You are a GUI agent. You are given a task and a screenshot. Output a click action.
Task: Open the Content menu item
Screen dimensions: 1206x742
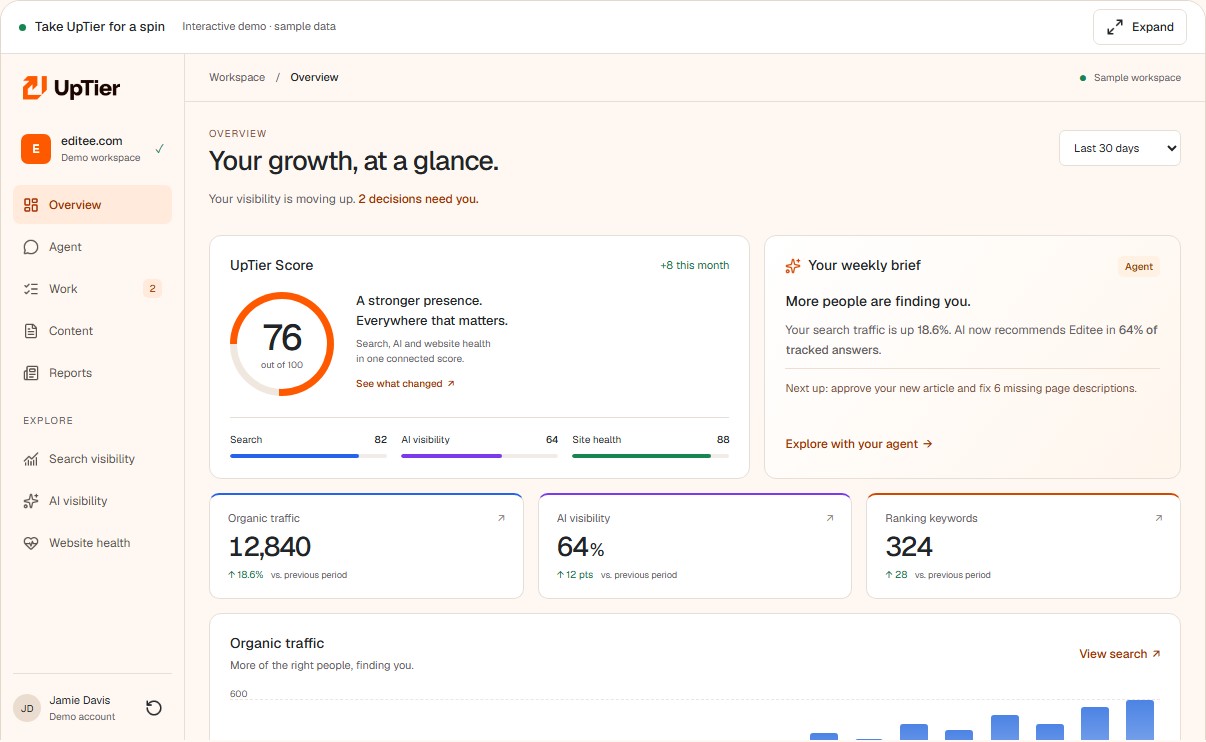92,331
